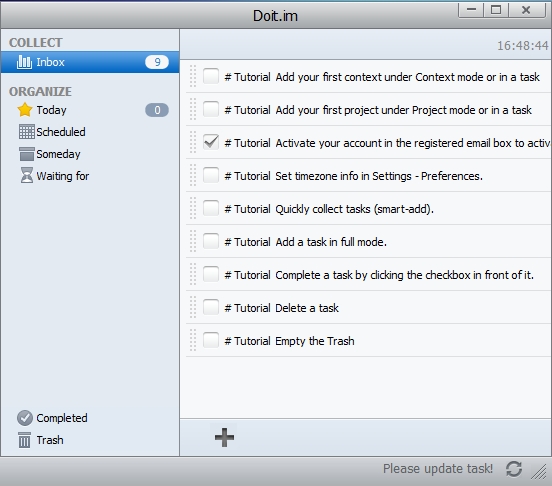Select task 'Add your first context under Context mode'
Image resolution: width=552 pixels, height=486 pixels.
tap(408, 77)
